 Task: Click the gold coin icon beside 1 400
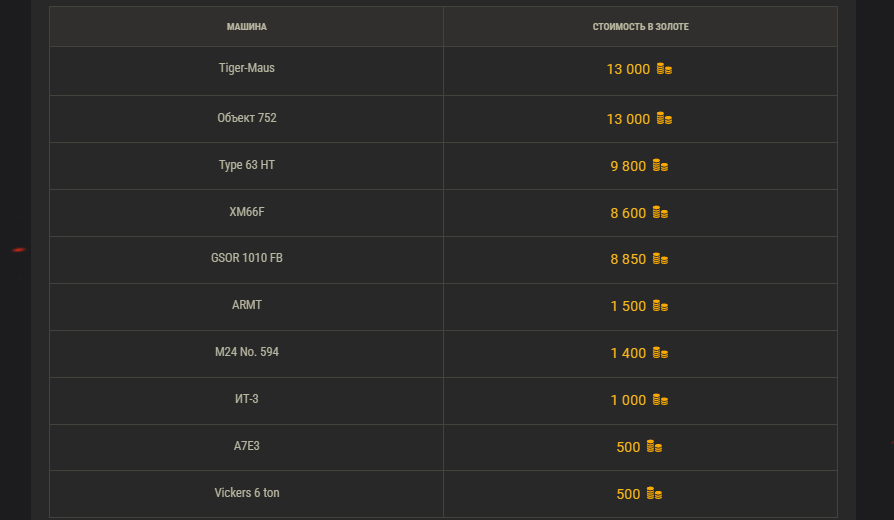tap(660, 353)
